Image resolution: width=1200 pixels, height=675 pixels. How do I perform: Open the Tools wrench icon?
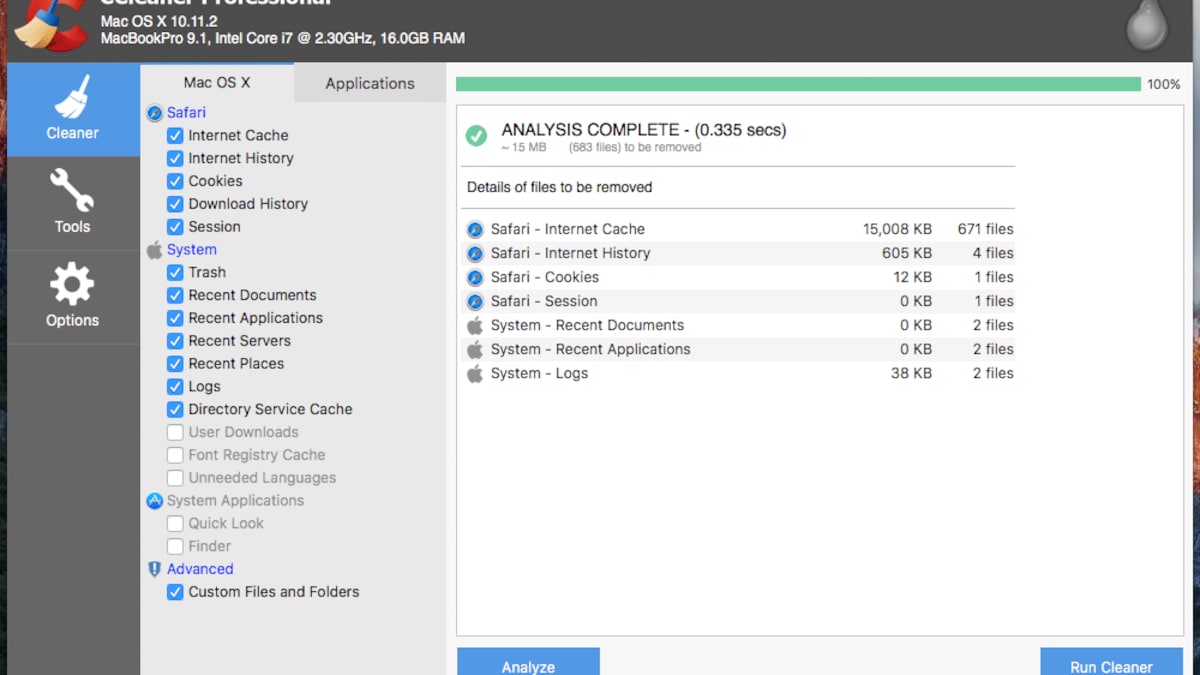click(72, 190)
